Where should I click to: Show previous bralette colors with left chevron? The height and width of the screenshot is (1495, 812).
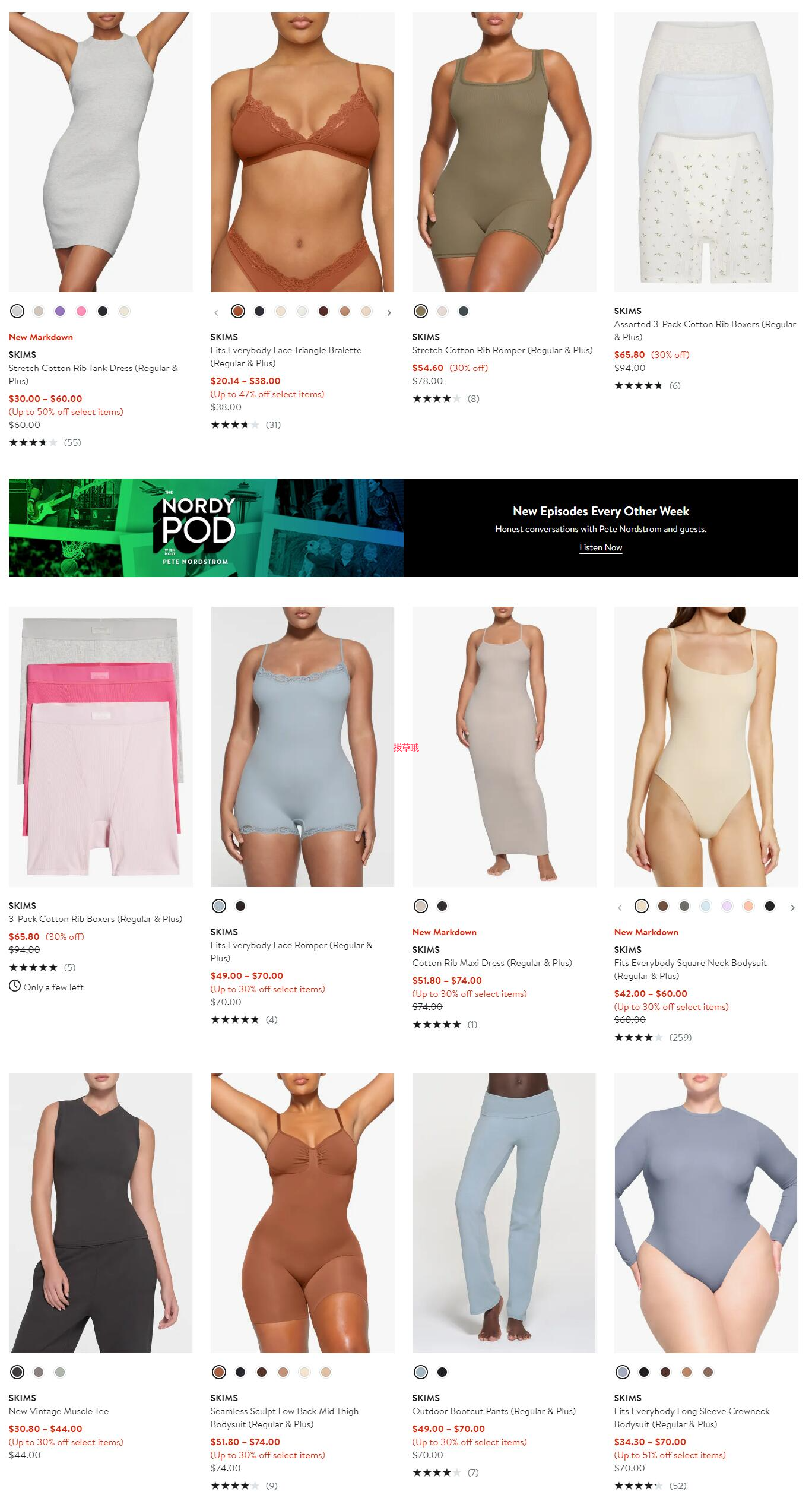pos(216,312)
